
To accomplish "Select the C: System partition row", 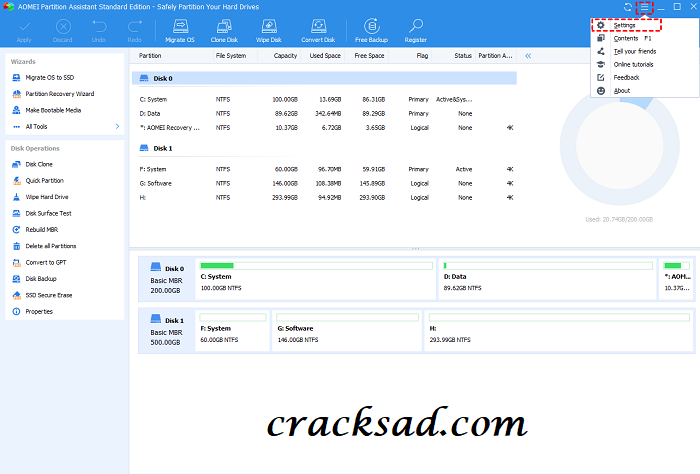I will (x=325, y=100).
